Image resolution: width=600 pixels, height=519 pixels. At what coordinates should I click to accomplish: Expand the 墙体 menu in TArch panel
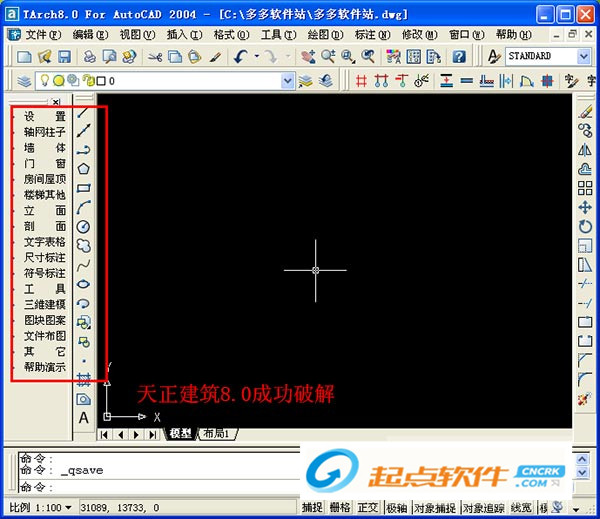coord(44,148)
